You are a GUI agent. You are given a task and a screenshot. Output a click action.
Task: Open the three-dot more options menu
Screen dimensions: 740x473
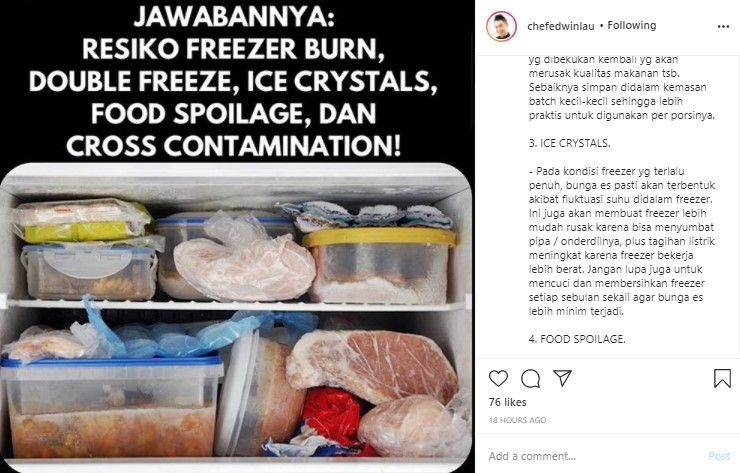click(723, 26)
